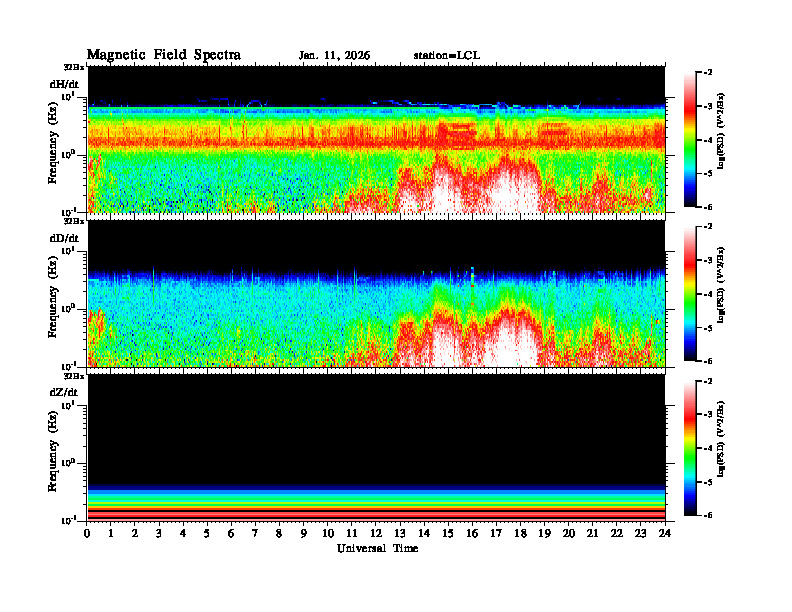Viewport: 792px width, 612px height.
Task: Click the "-4" tick on dH/dt color bar
Action: 708,140
